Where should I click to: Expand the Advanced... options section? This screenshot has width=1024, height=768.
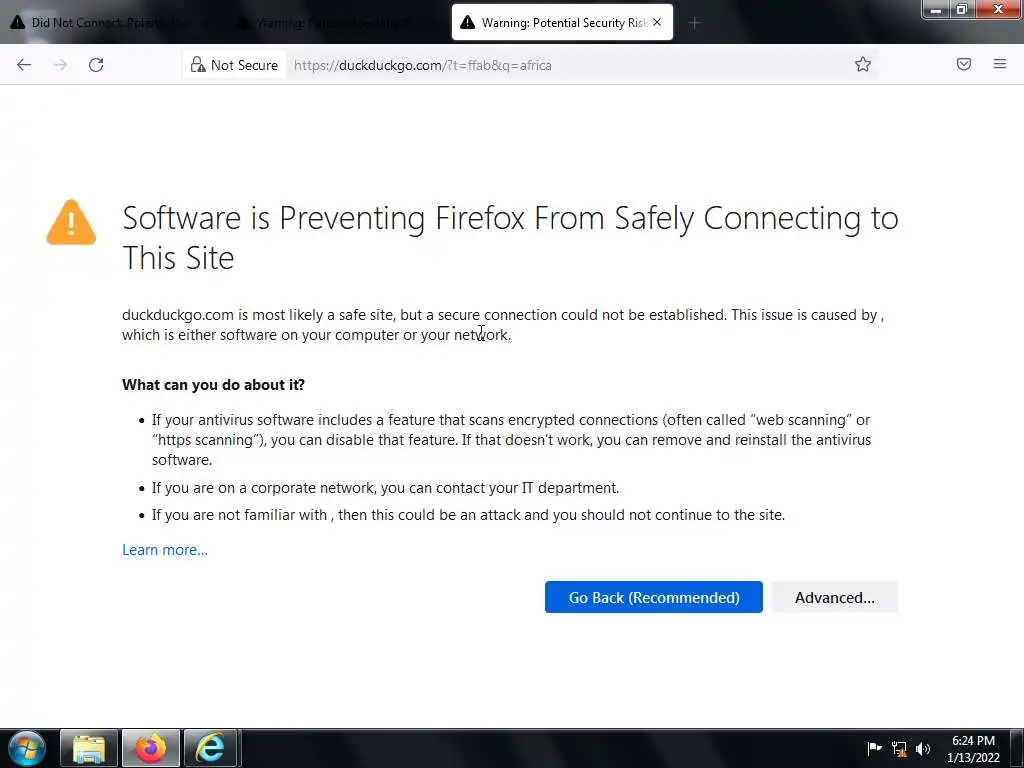click(x=834, y=597)
